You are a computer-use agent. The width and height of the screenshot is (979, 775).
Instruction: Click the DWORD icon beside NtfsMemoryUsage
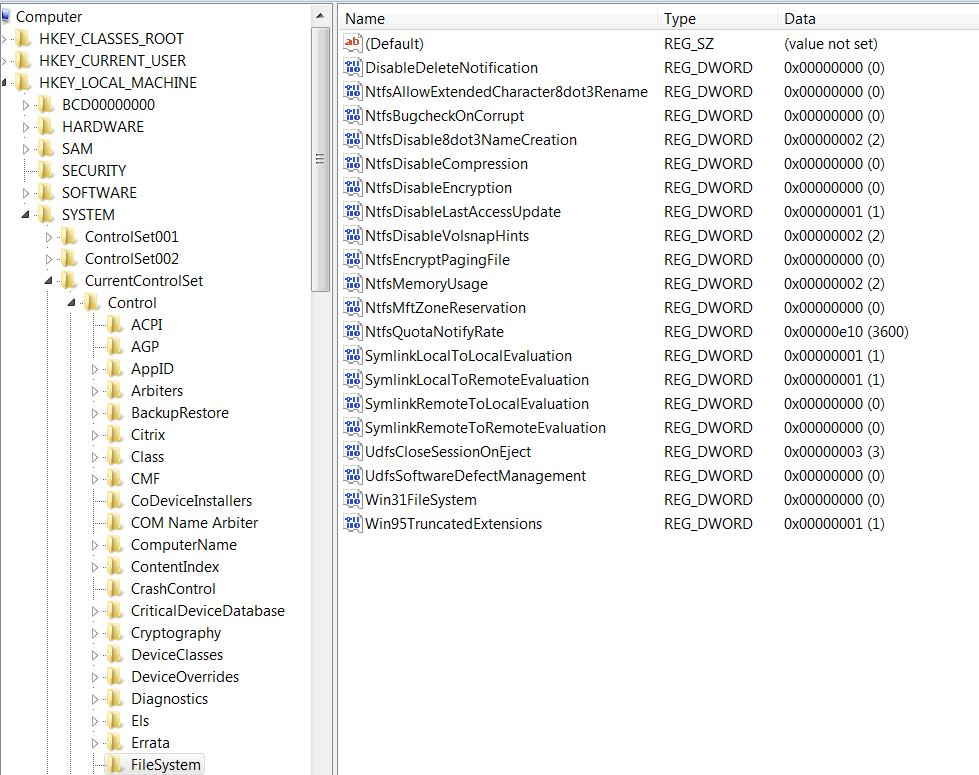[x=352, y=284]
